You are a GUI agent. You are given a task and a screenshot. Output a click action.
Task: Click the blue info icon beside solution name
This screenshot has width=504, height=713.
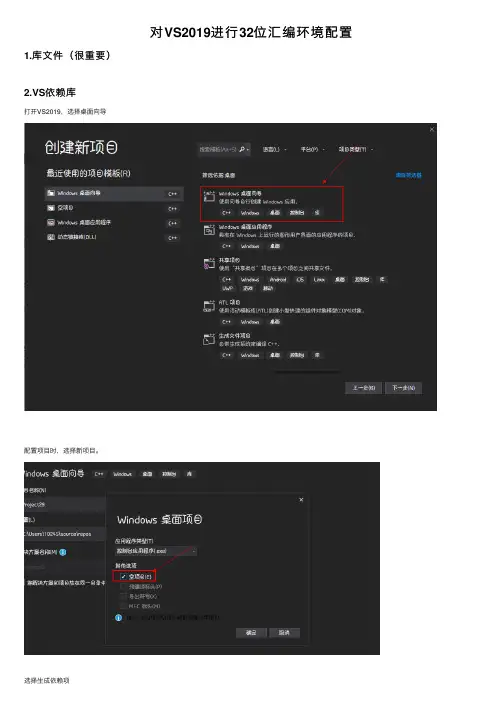(x=63, y=552)
